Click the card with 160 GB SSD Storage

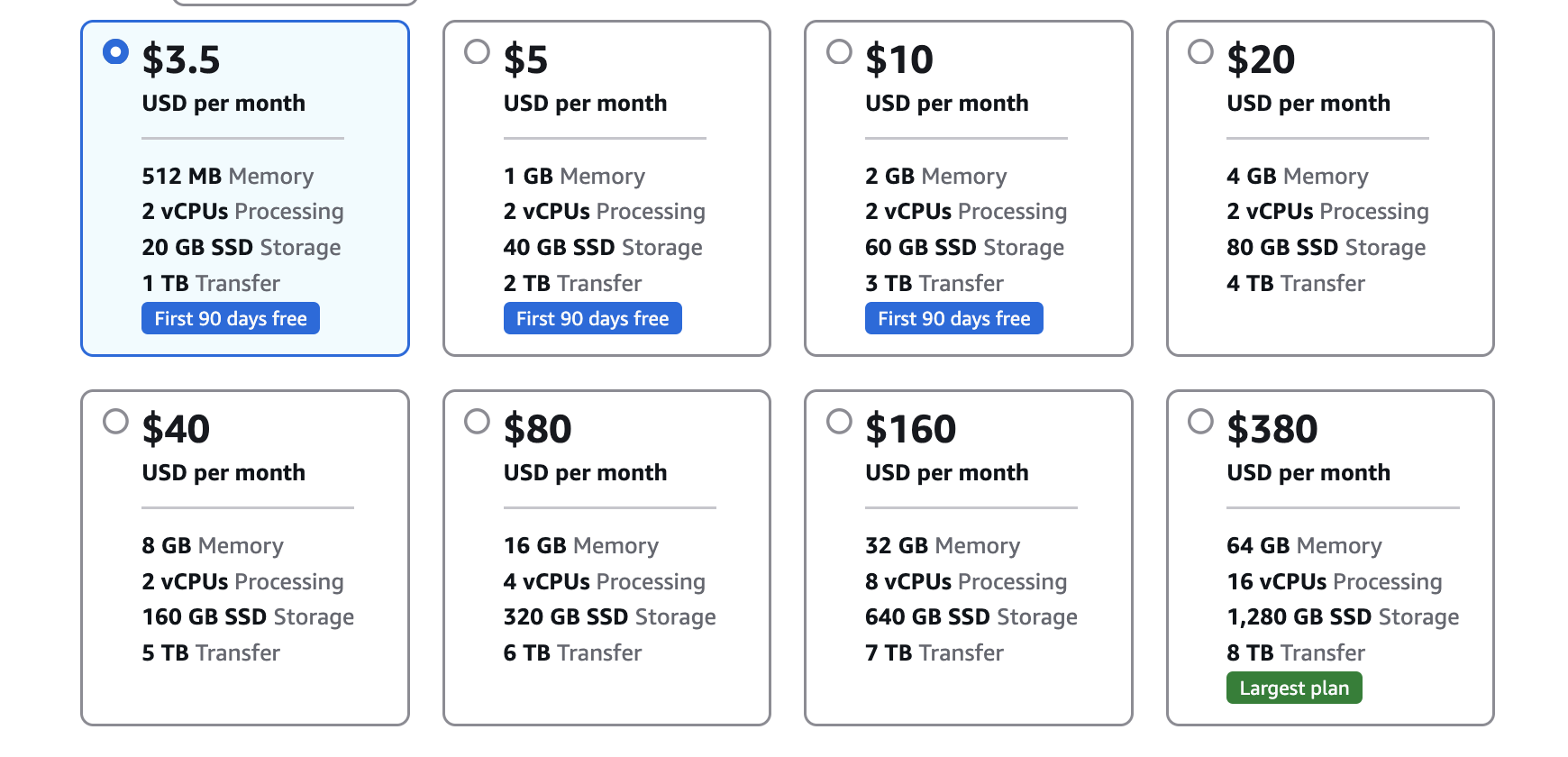click(x=245, y=559)
